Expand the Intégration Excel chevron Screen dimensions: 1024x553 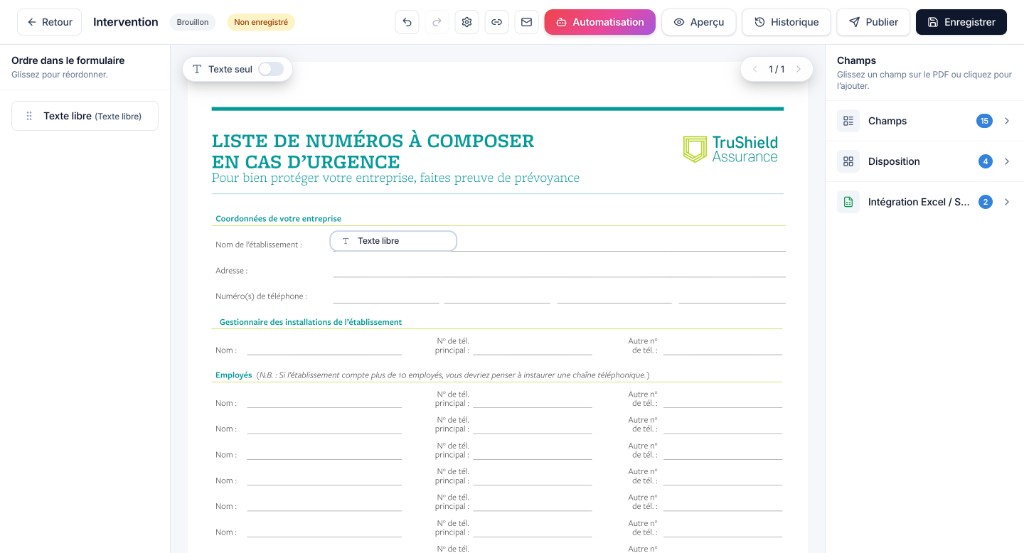[1006, 202]
